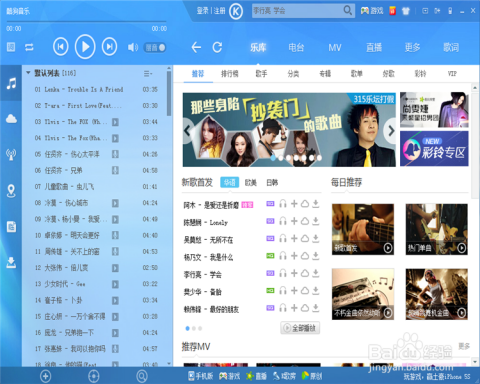Search within the playlist icon
The width and height of the screenshot is (480, 384).
click(x=142, y=376)
